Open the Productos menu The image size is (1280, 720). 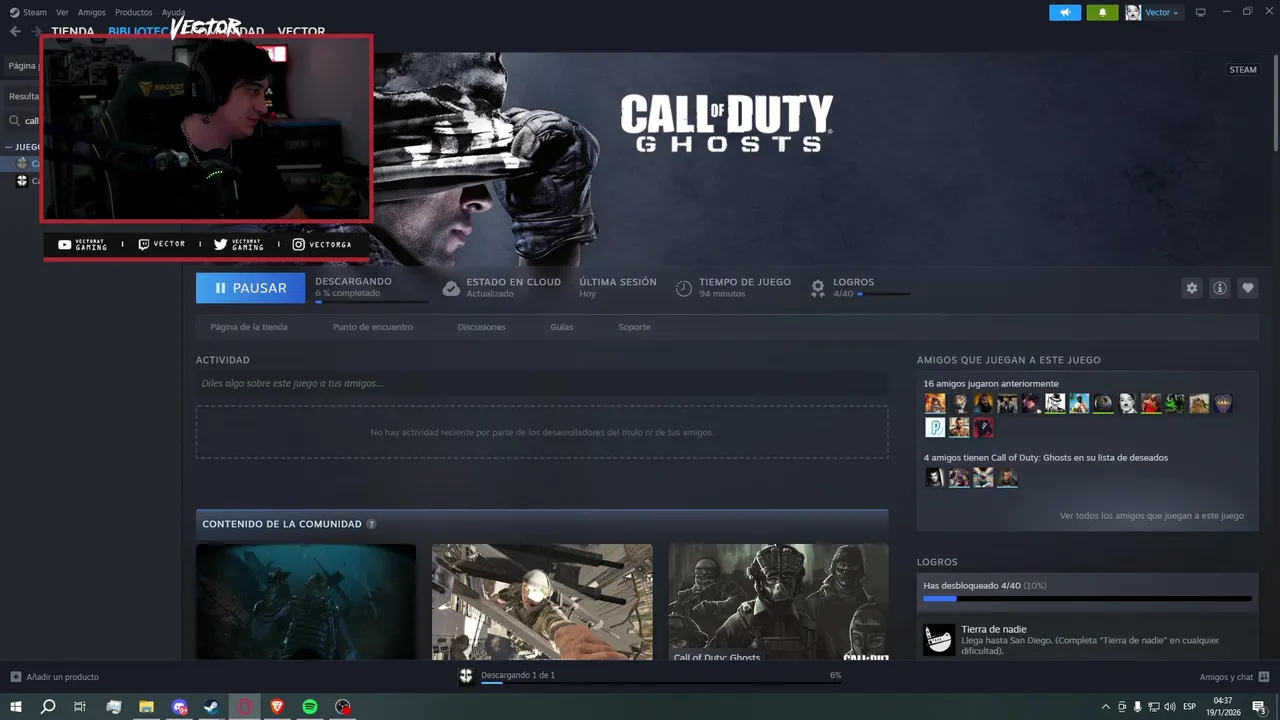point(133,12)
